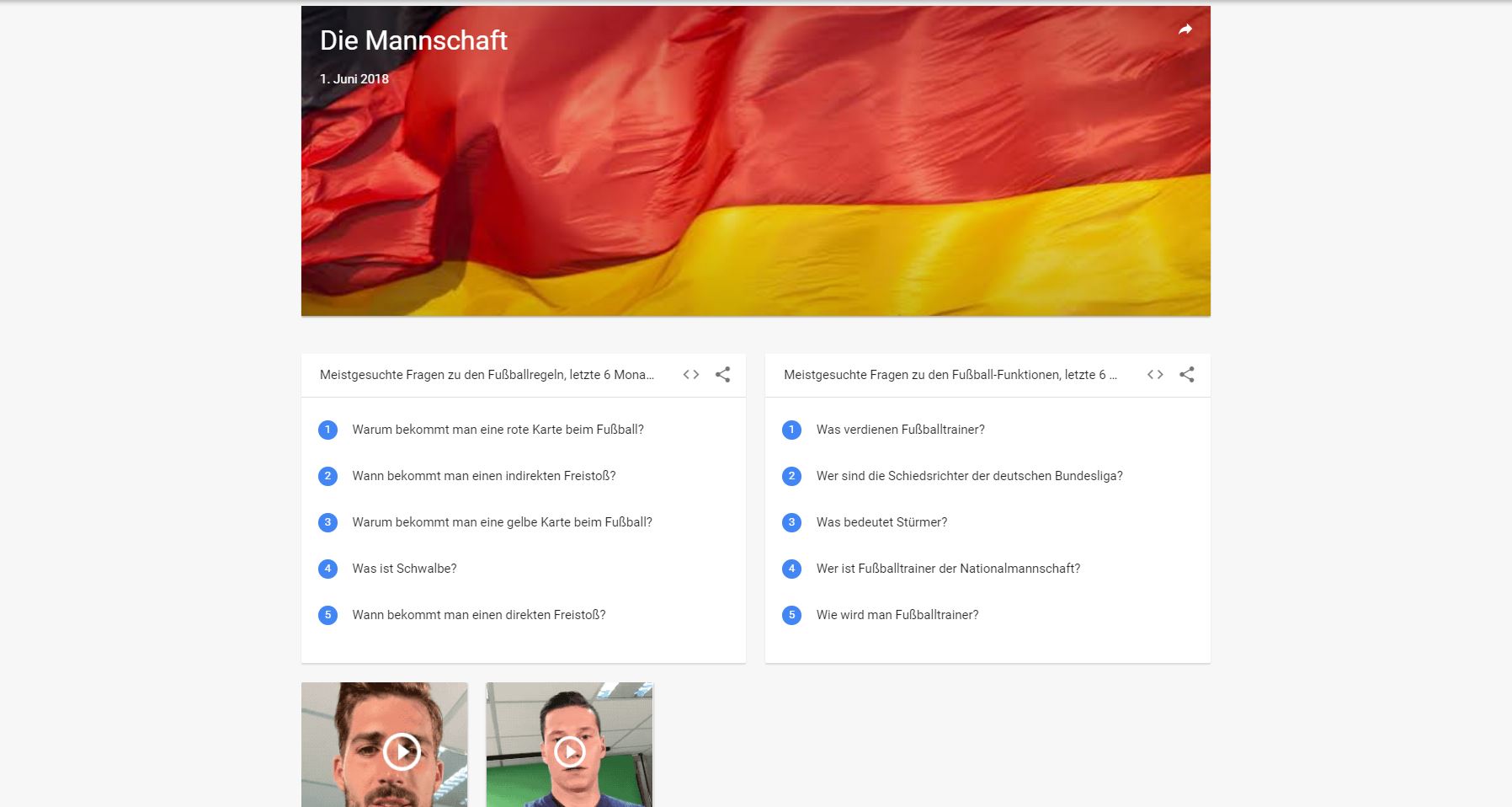Click the share arrow on the flag banner
This screenshot has height=807, width=1512.
(1185, 29)
